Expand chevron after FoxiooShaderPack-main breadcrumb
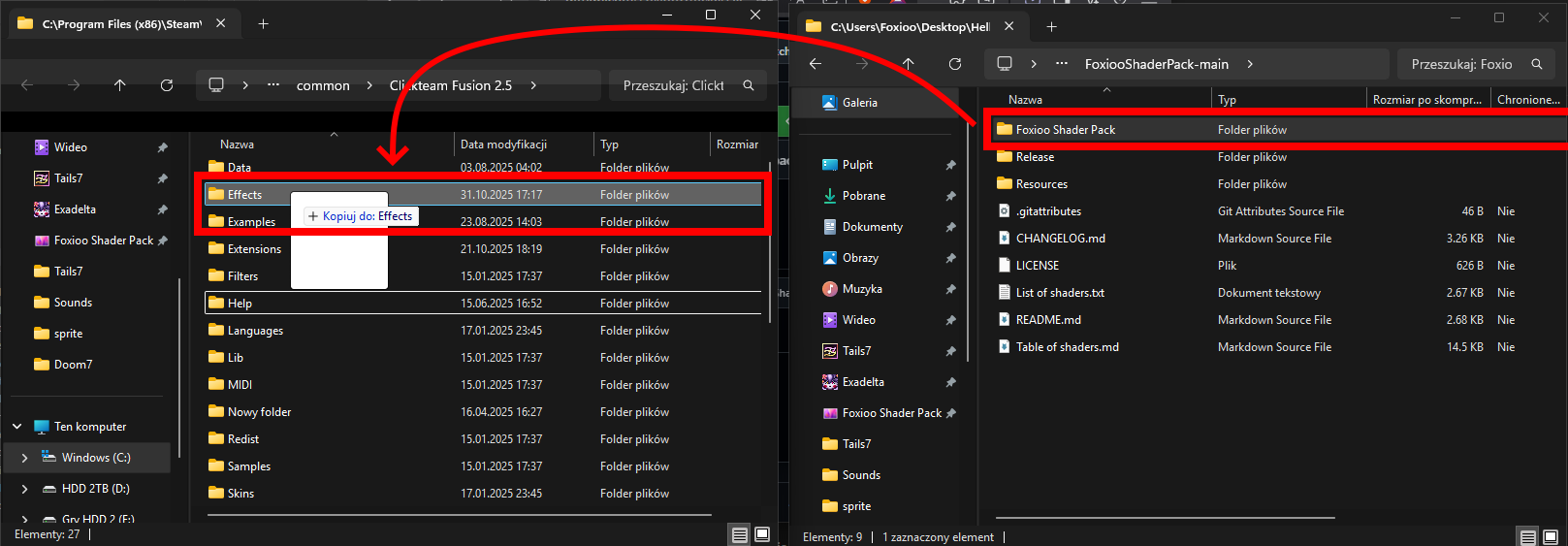This screenshot has width=1568, height=546. [1250, 64]
